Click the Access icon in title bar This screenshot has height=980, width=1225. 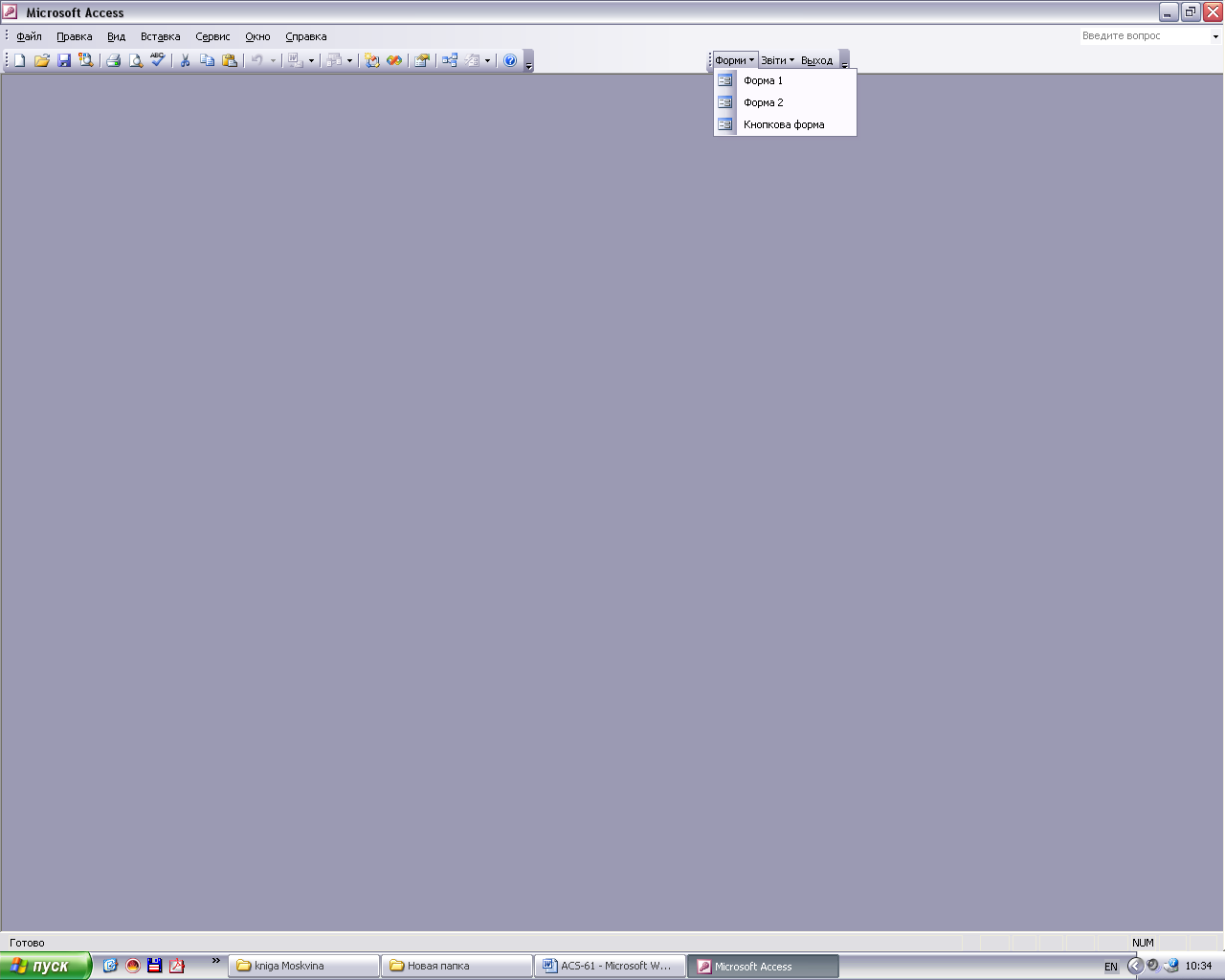click(10, 12)
